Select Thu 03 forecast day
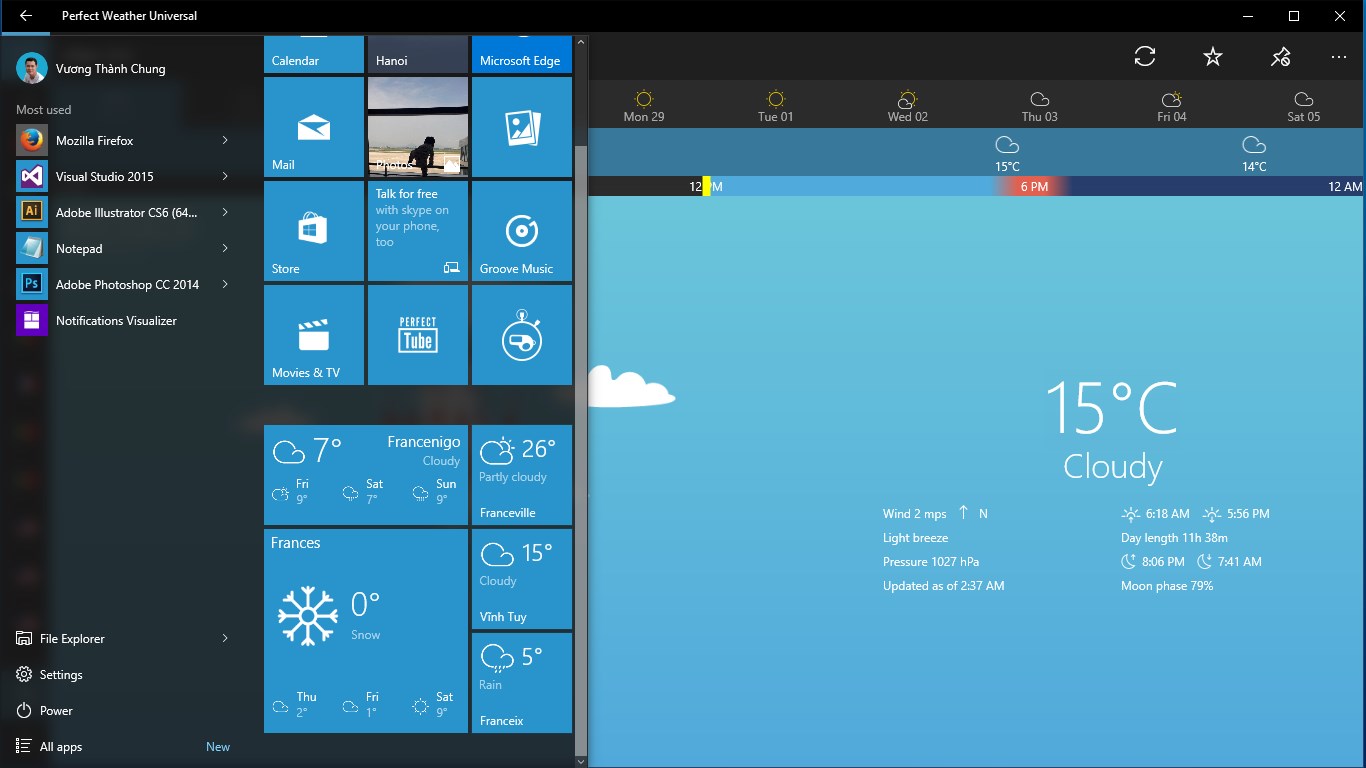The image size is (1366, 768). 1039,105
